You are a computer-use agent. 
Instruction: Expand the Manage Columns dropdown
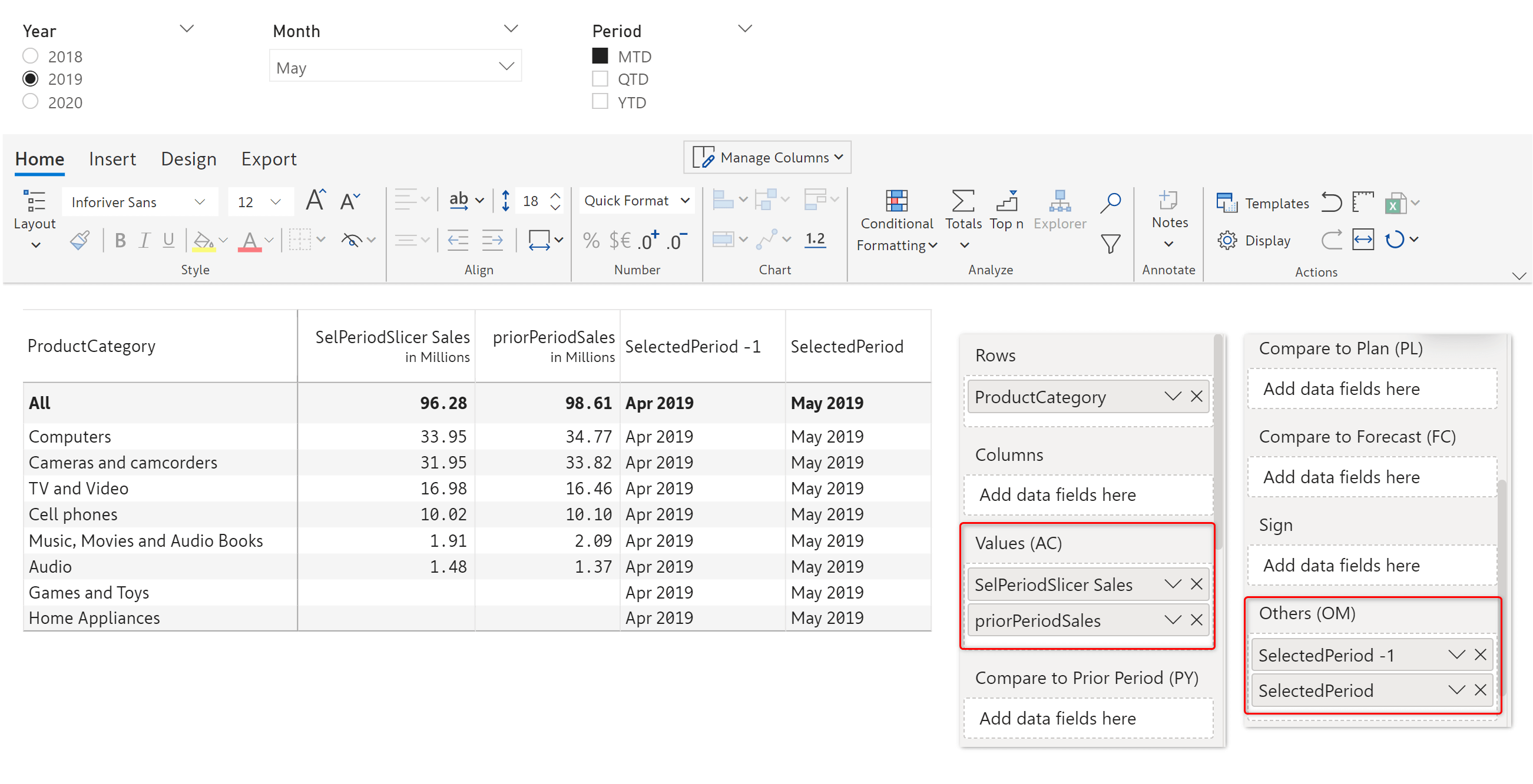(x=767, y=157)
